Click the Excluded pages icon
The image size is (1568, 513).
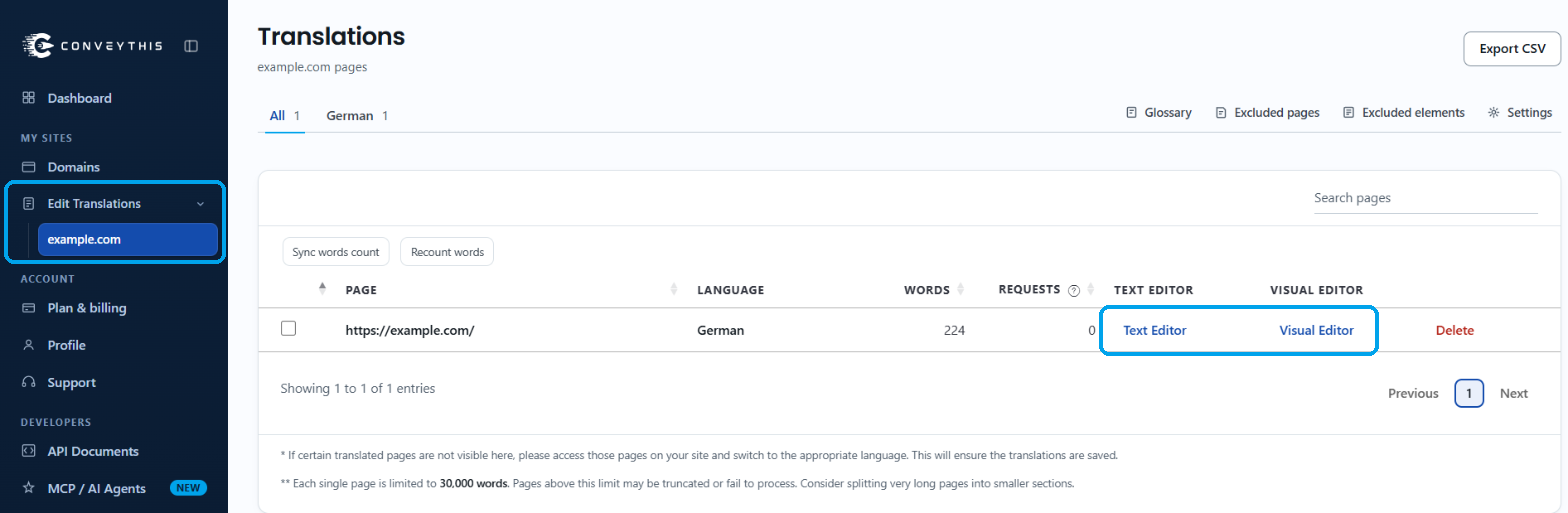(1221, 113)
